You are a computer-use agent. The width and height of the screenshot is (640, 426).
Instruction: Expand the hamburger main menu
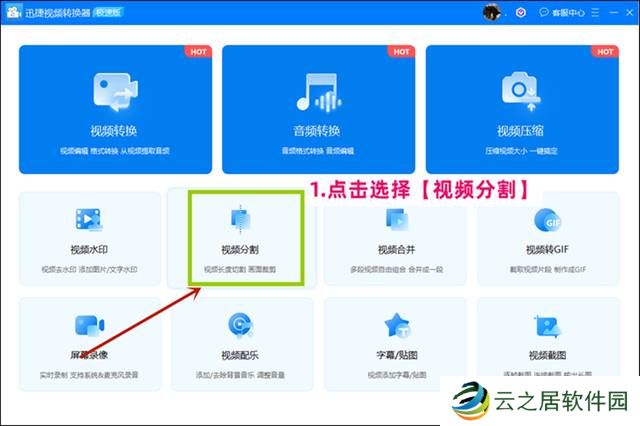pyautogui.click(x=595, y=13)
